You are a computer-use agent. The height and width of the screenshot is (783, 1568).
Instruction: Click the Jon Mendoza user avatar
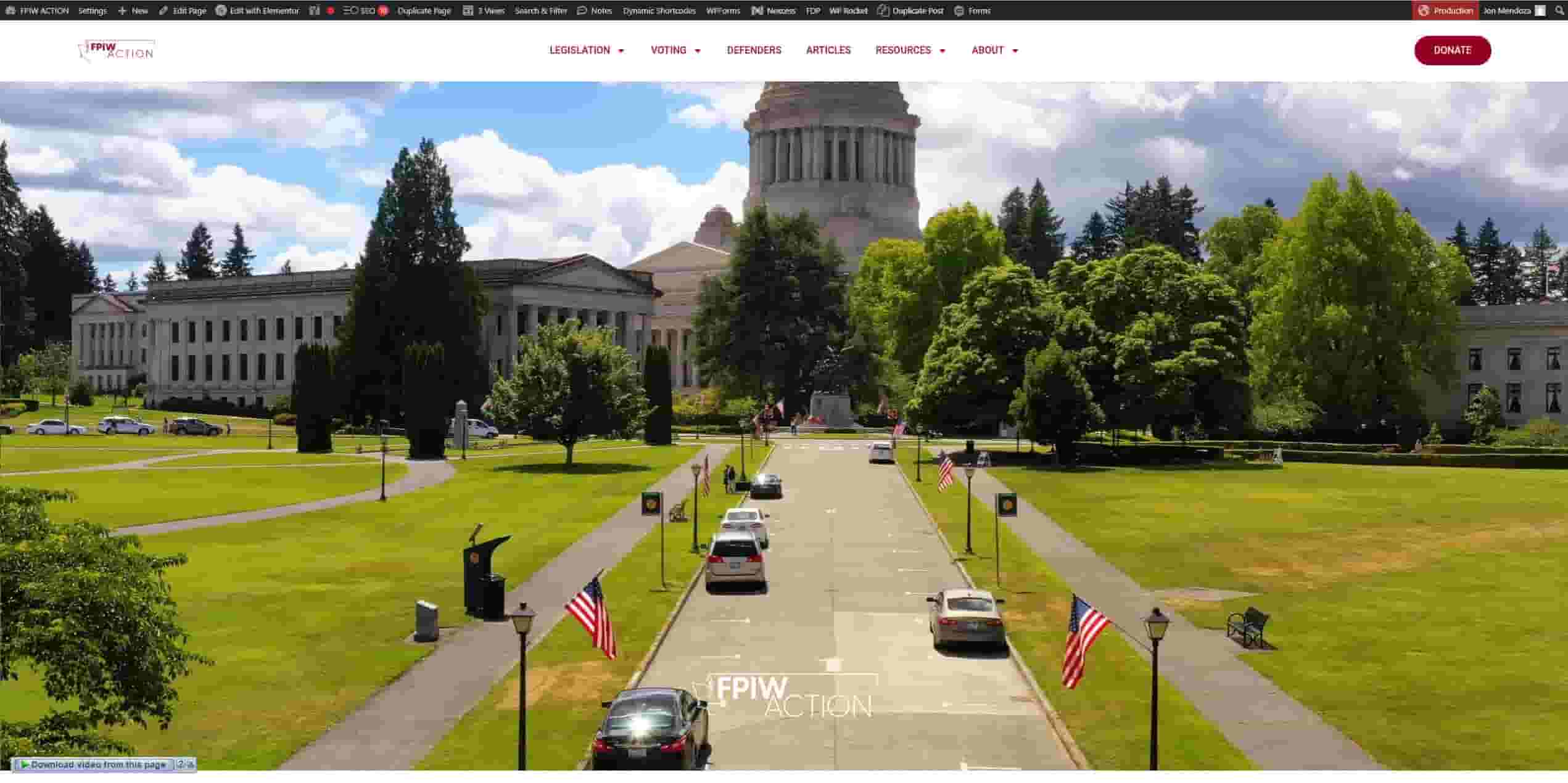tap(1540, 10)
